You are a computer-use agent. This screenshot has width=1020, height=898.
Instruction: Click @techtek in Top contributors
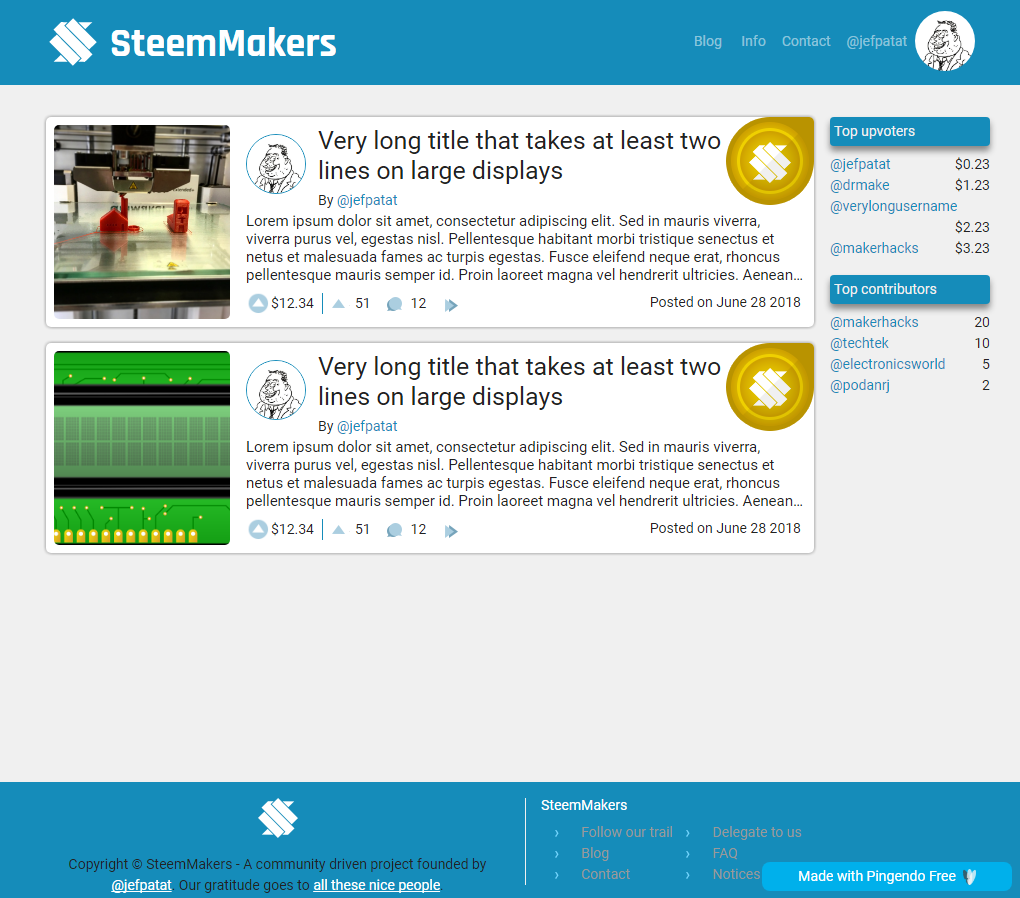[859, 343]
